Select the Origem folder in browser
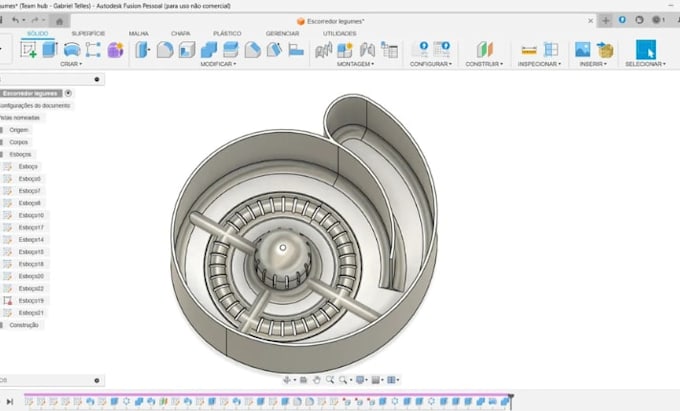Image resolution: width=680 pixels, height=411 pixels. tap(19, 130)
